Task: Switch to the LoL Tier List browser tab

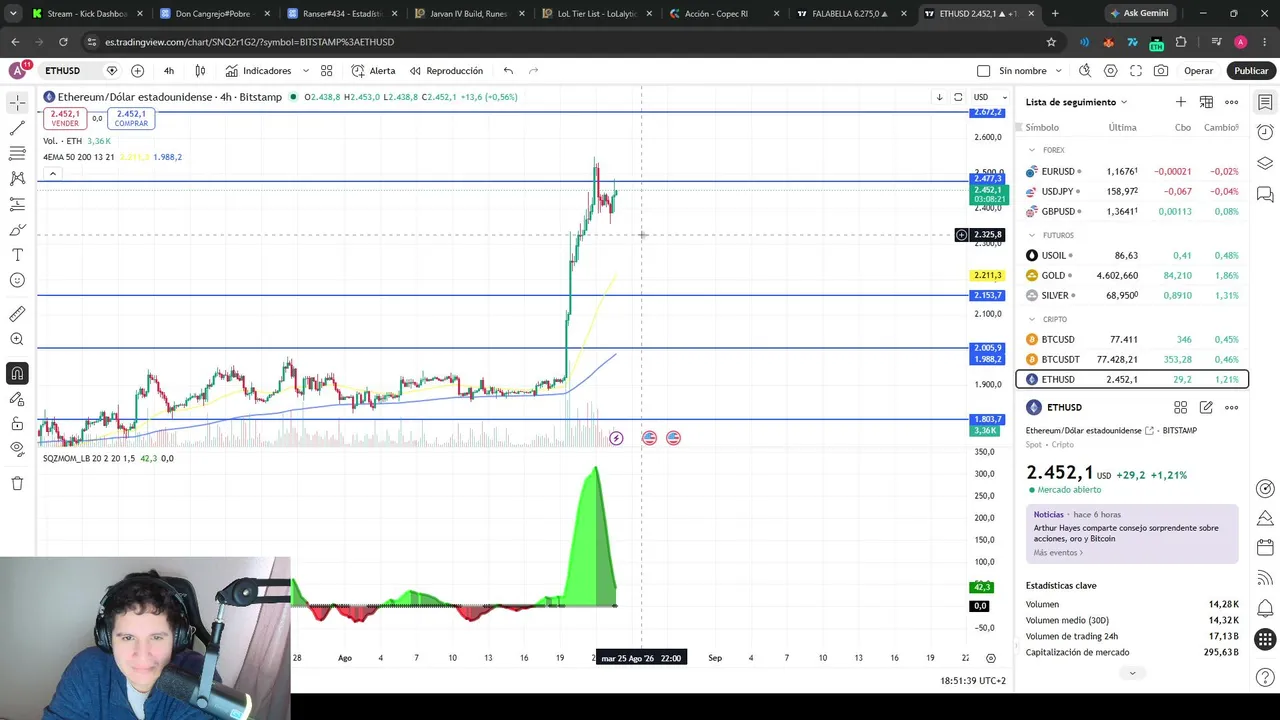Action: pyautogui.click(x=597, y=14)
